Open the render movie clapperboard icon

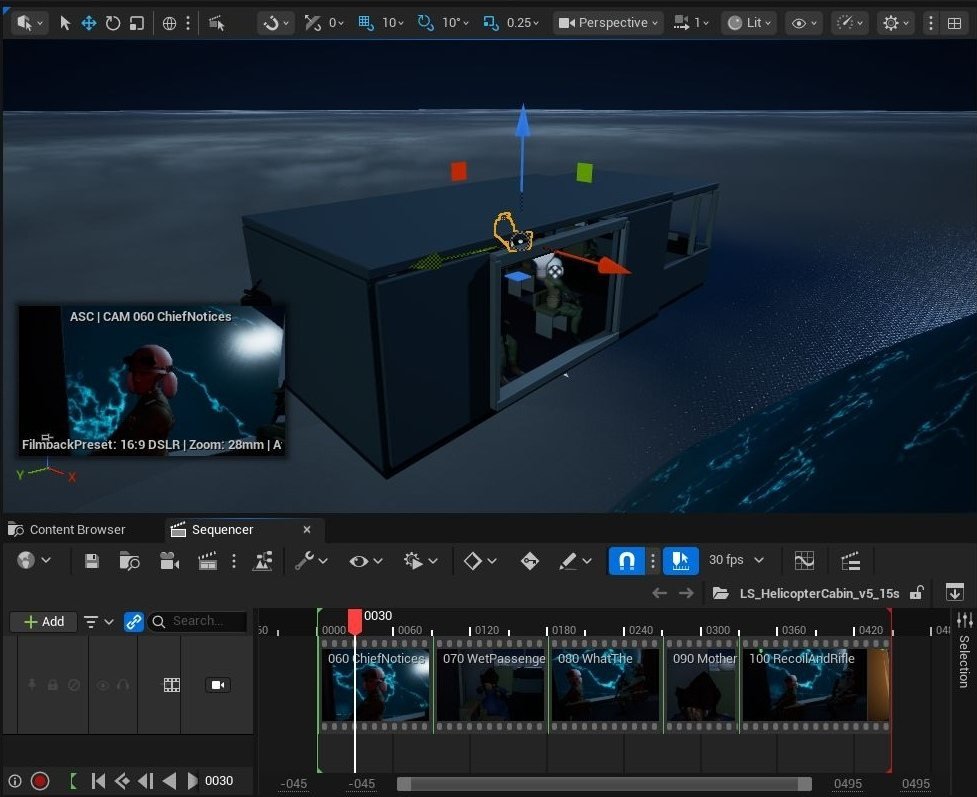tap(207, 561)
